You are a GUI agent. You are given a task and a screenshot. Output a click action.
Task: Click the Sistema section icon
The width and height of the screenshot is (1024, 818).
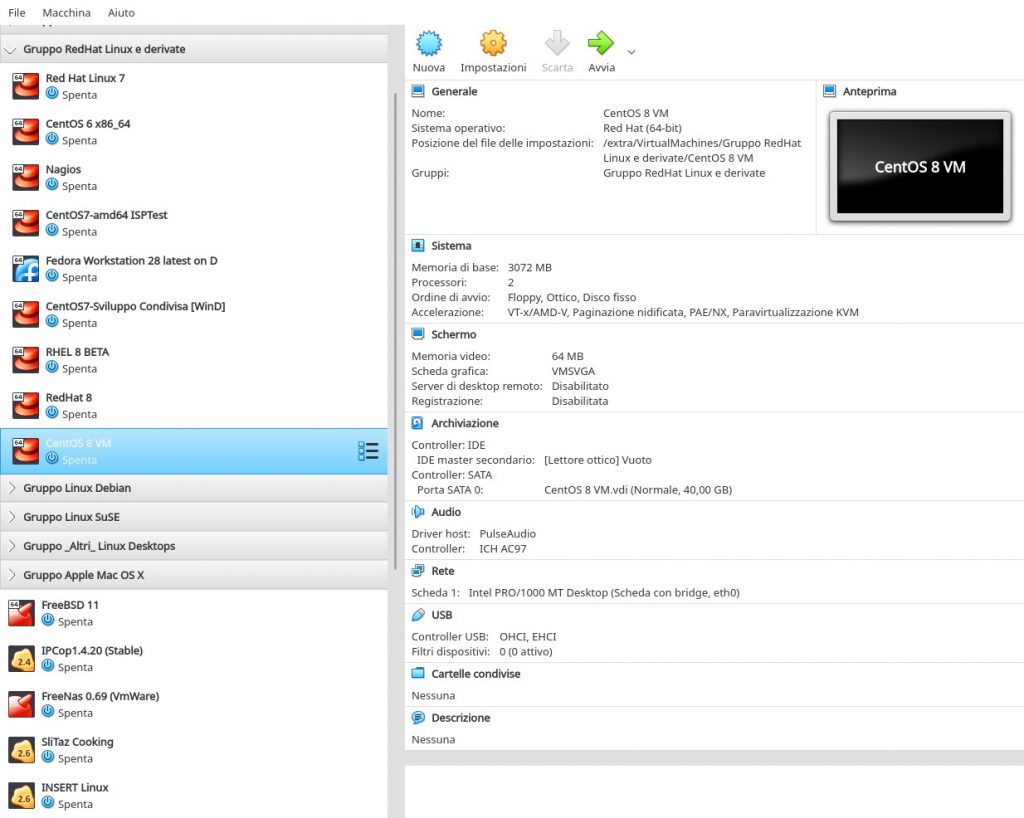pos(418,245)
